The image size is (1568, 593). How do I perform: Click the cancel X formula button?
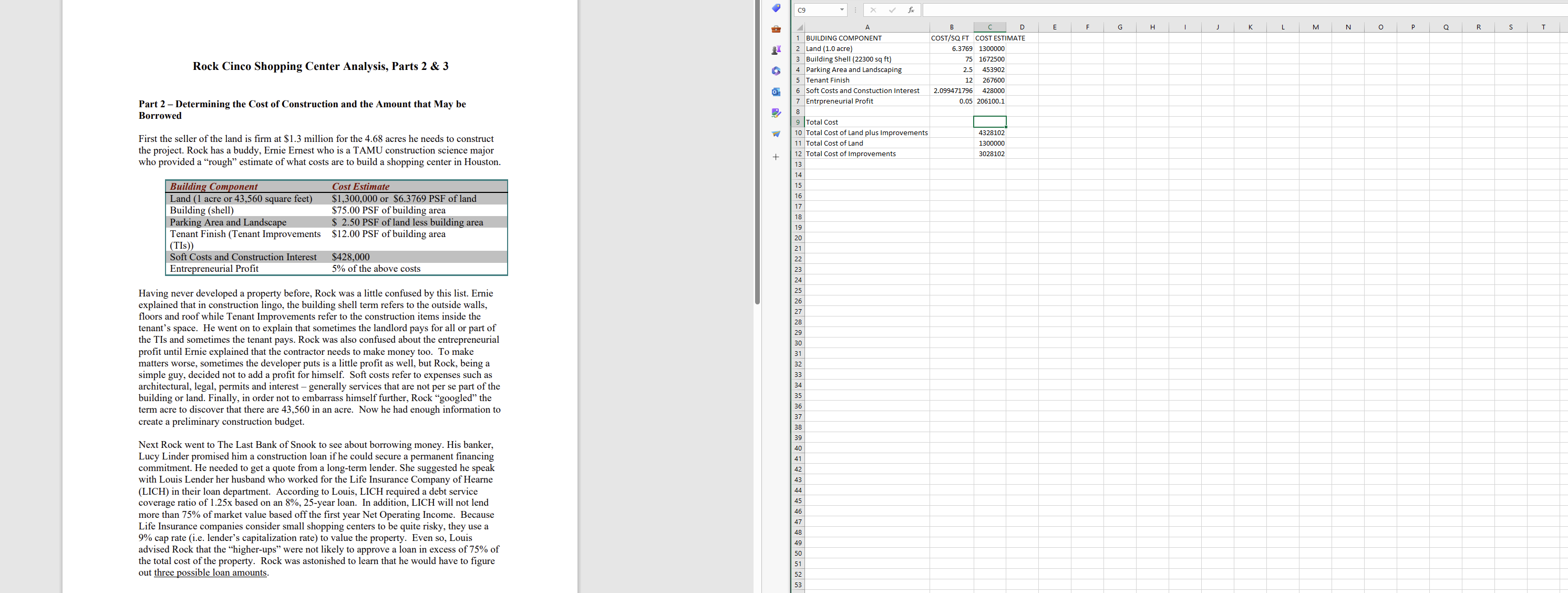point(873,10)
